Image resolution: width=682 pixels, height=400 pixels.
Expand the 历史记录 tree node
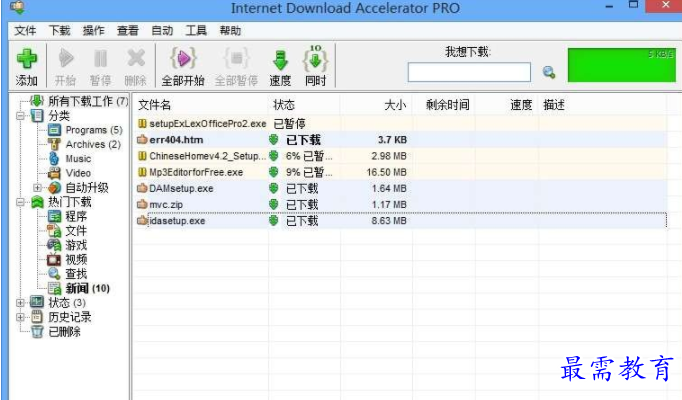tap(20, 317)
